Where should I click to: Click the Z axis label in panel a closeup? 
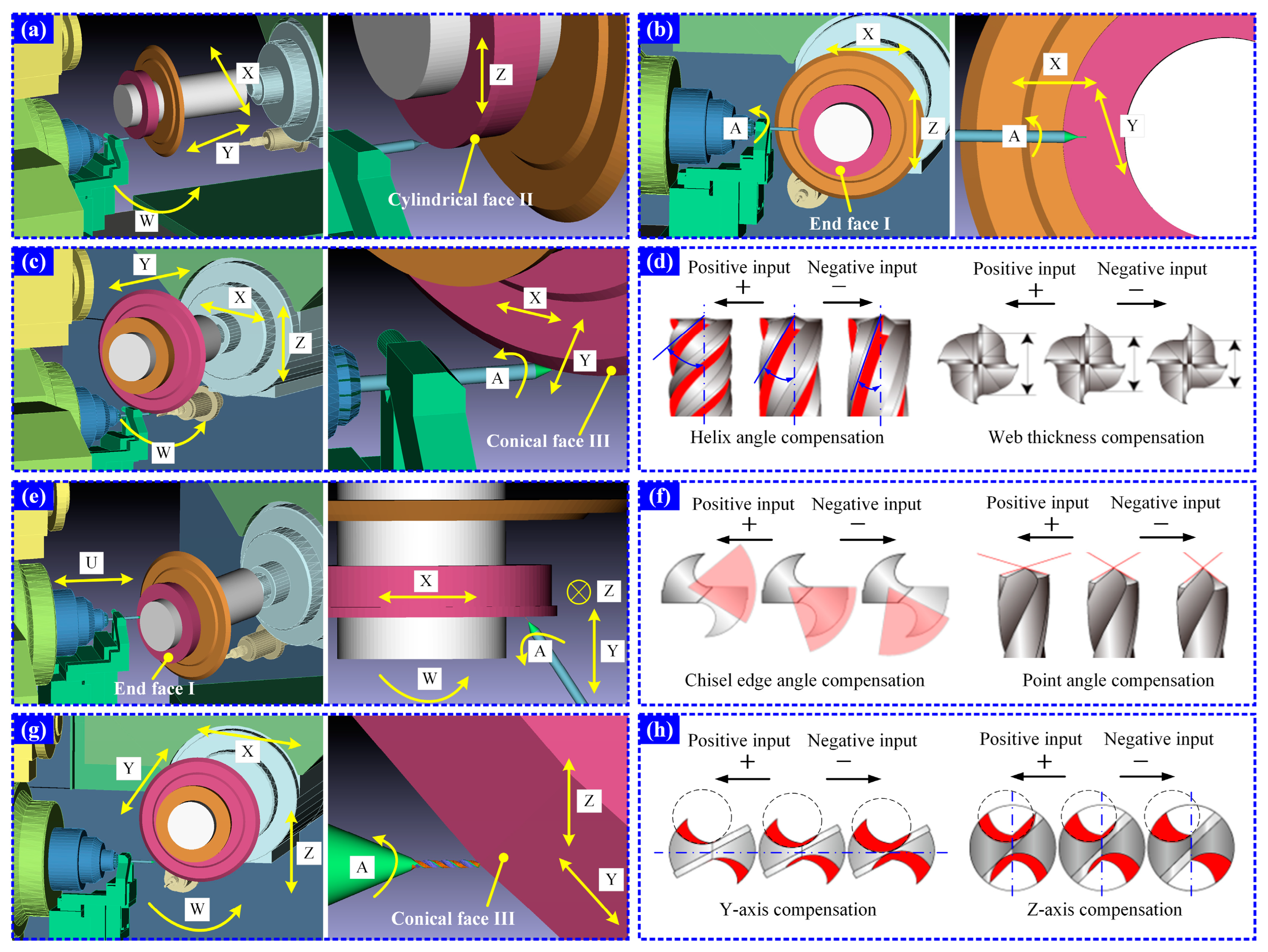pos(500,75)
